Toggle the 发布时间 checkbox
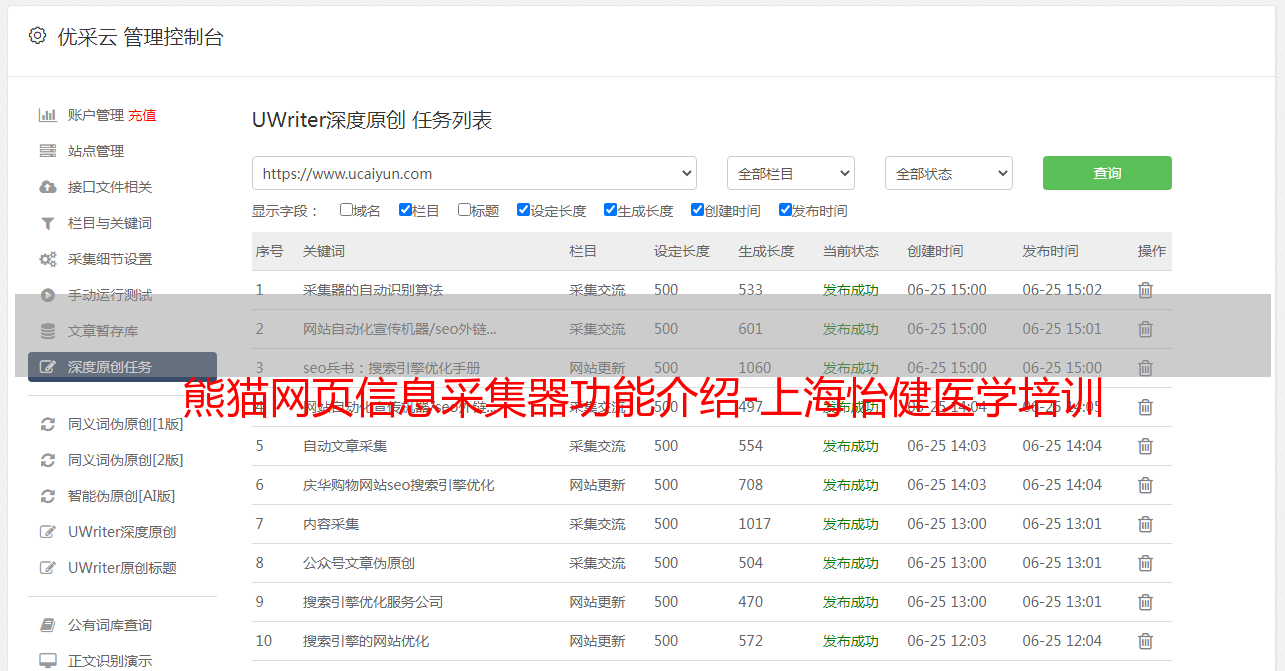This screenshot has height=671, width=1285. click(x=785, y=210)
